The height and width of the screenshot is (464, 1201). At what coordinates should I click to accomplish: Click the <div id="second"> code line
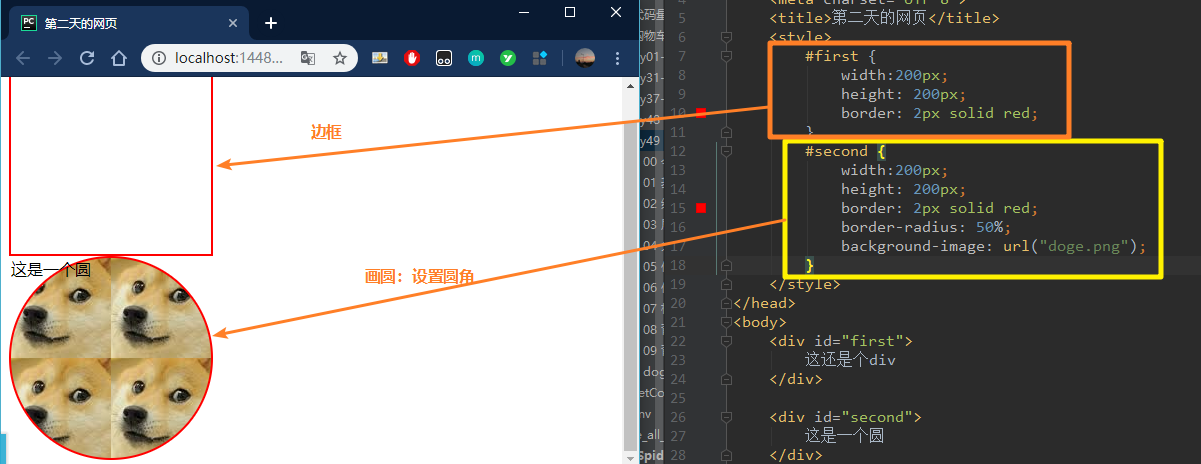point(845,417)
